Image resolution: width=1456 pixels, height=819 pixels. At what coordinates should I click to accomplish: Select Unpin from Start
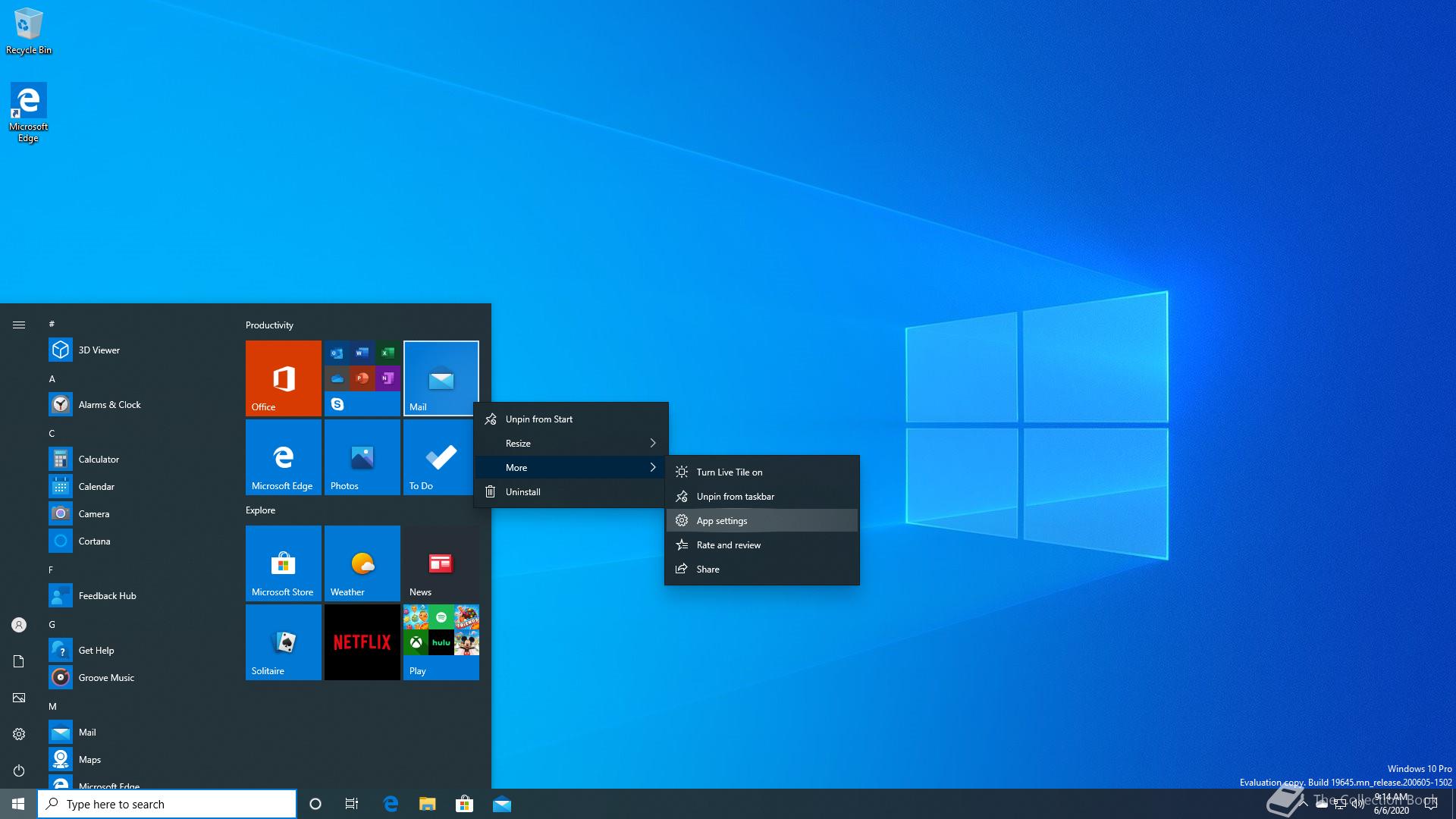coord(571,419)
